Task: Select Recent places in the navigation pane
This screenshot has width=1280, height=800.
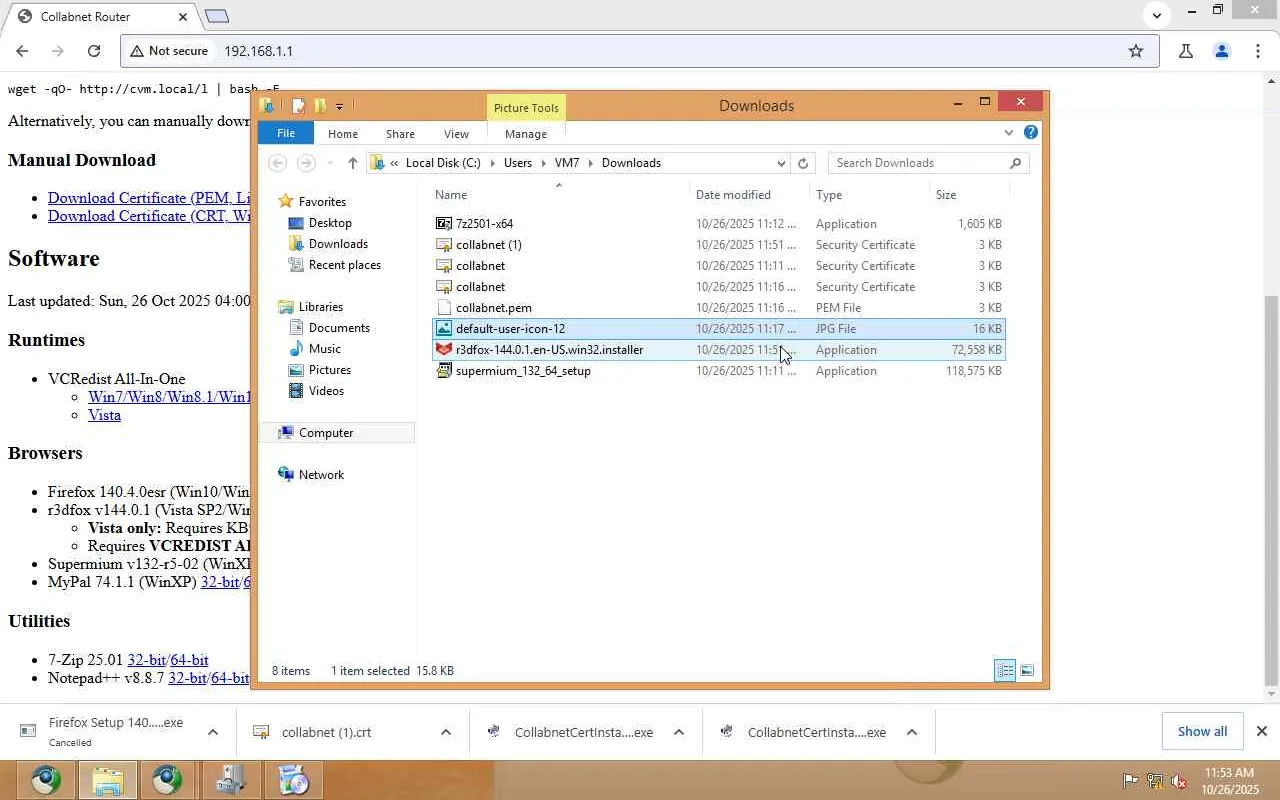Action: [x=344, y=265]
